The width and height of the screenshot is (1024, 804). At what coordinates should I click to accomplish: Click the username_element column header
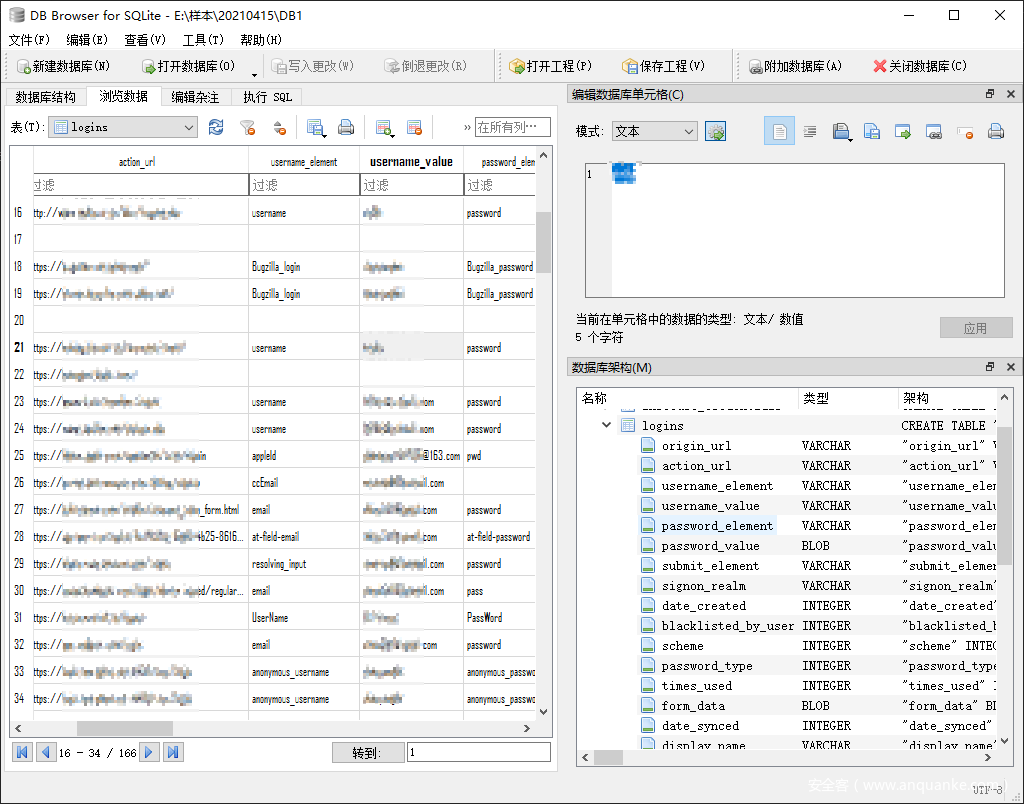point(304,162)
